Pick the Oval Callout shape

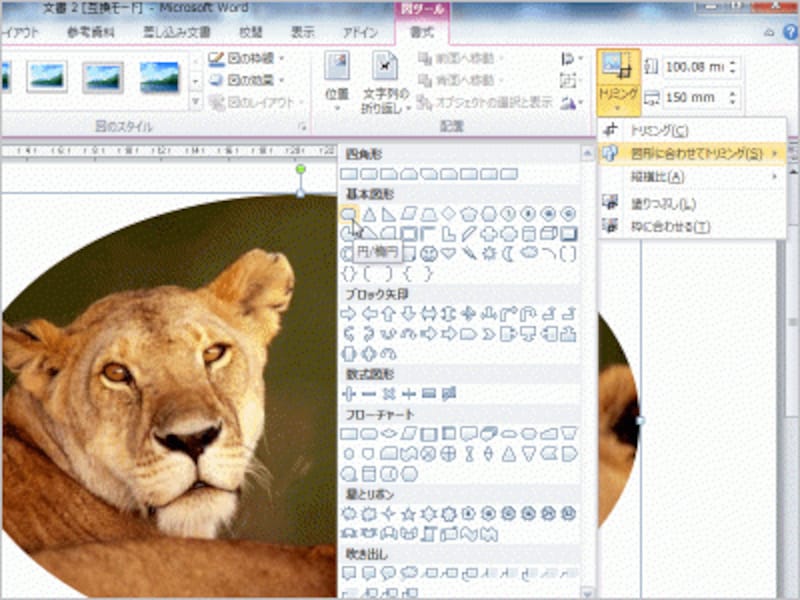coord(389,573)
